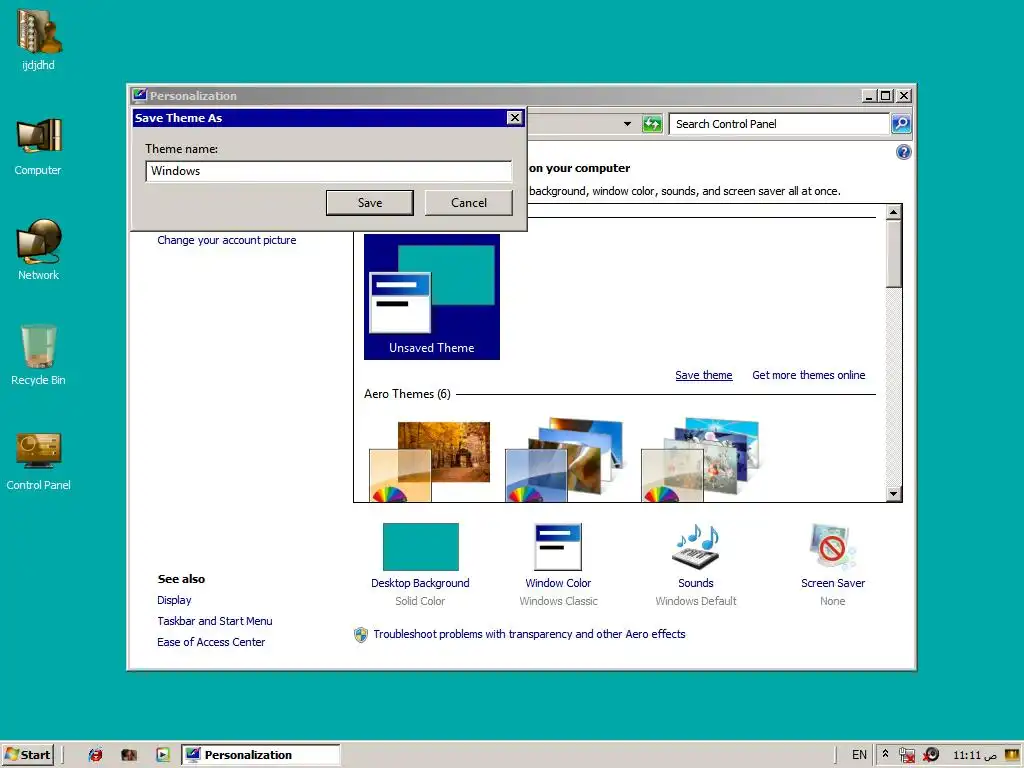Minimize the Personalization window
The image size is (1024, 768).
(869, 96)
